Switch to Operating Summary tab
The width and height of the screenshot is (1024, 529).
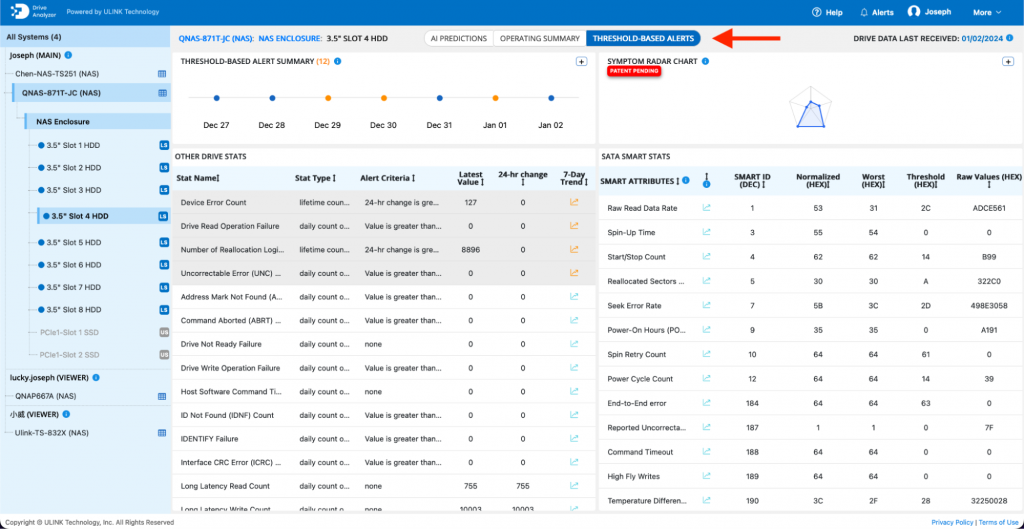pyautogui.click(x=539, y=39)
